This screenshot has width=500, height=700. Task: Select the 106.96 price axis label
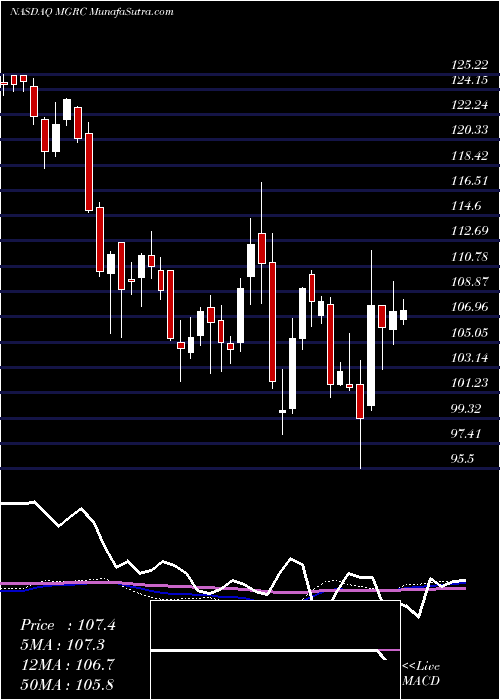click(x=469, y=307)
